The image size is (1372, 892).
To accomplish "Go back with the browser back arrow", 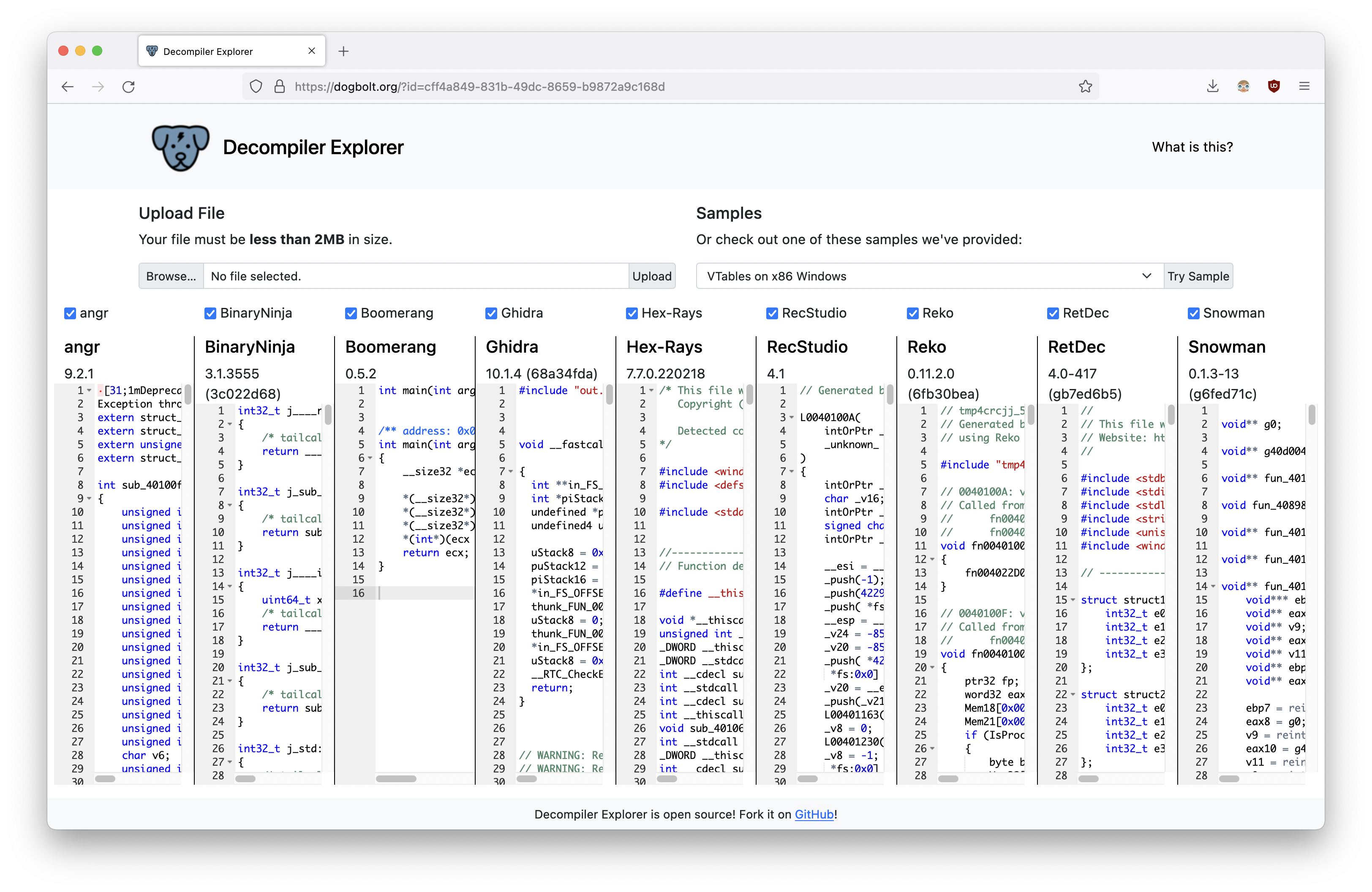I will click(x=68, y=87).
